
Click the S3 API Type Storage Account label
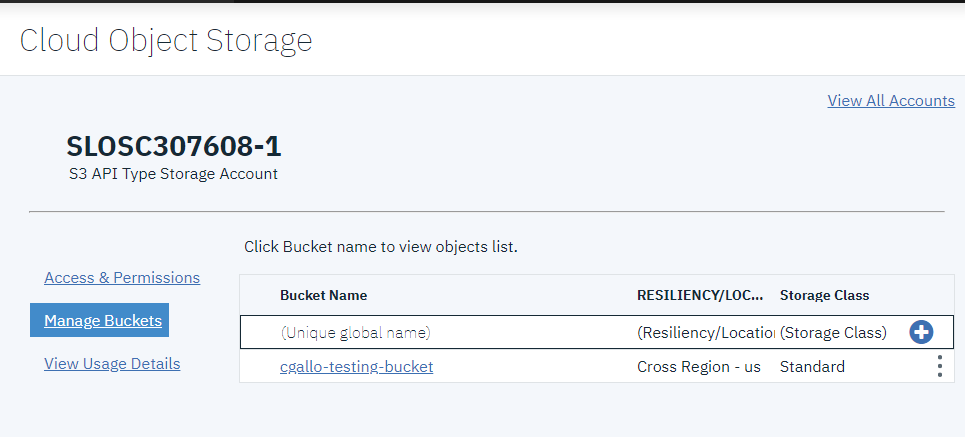click(174, 174)
